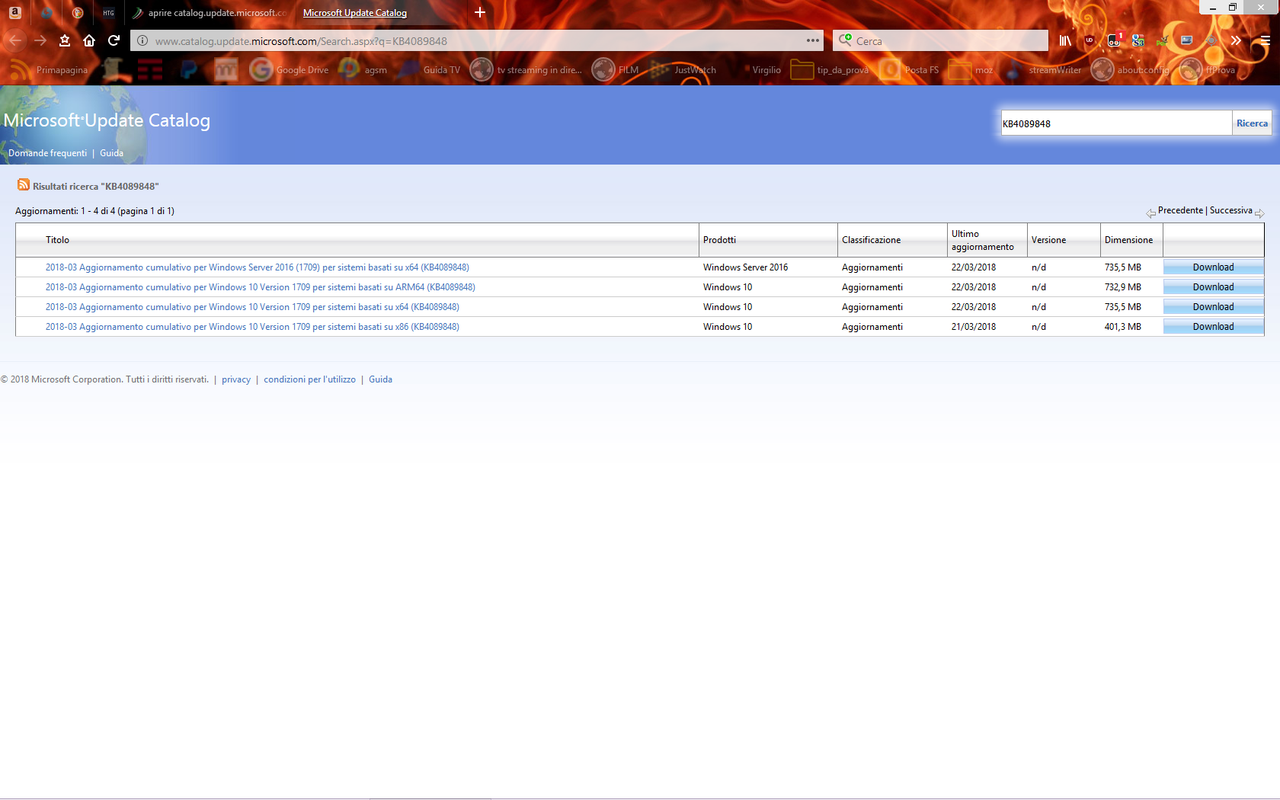Open the Windows Server 2016 (1709) x64 update link

257,267
